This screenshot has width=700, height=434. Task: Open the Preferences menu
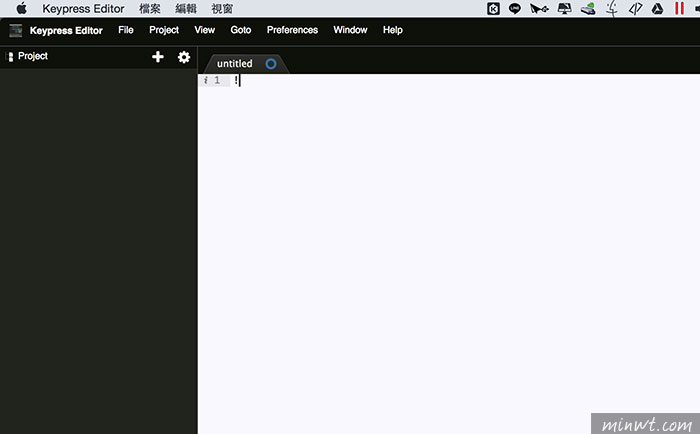292,30
